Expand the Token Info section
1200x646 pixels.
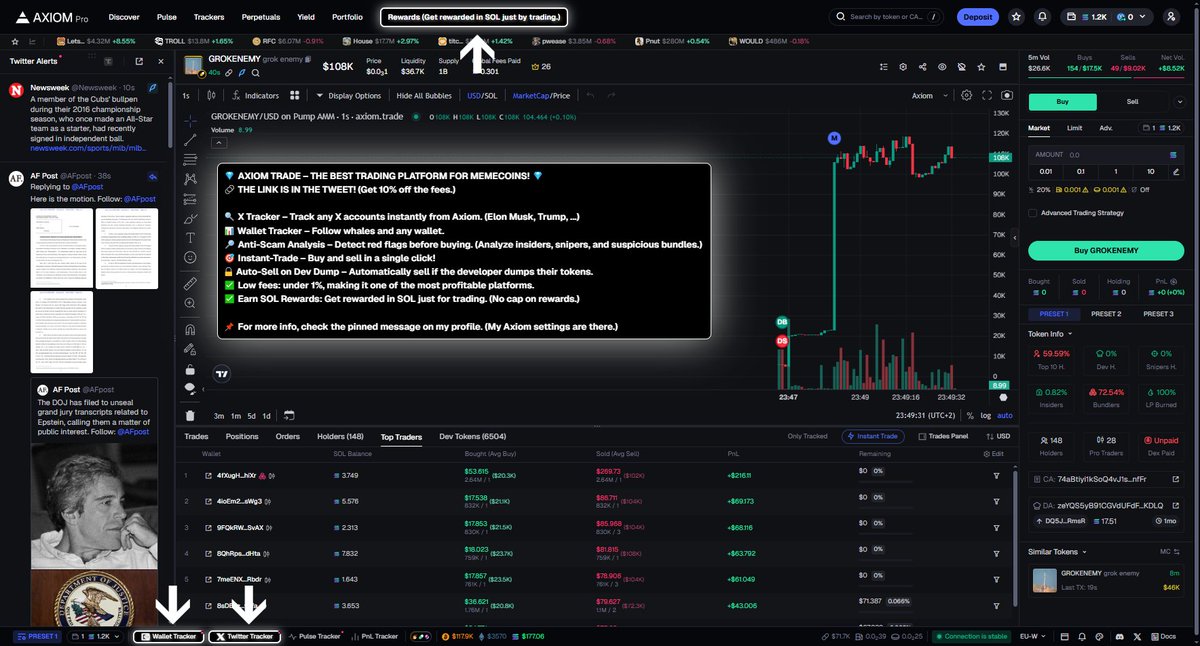(x=1051, y=334)
